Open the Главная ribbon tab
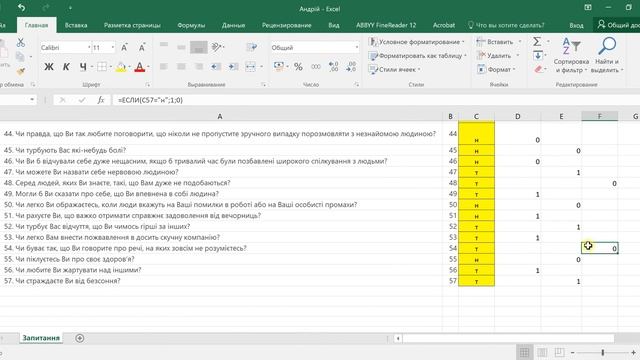 [x=36, y=25]
